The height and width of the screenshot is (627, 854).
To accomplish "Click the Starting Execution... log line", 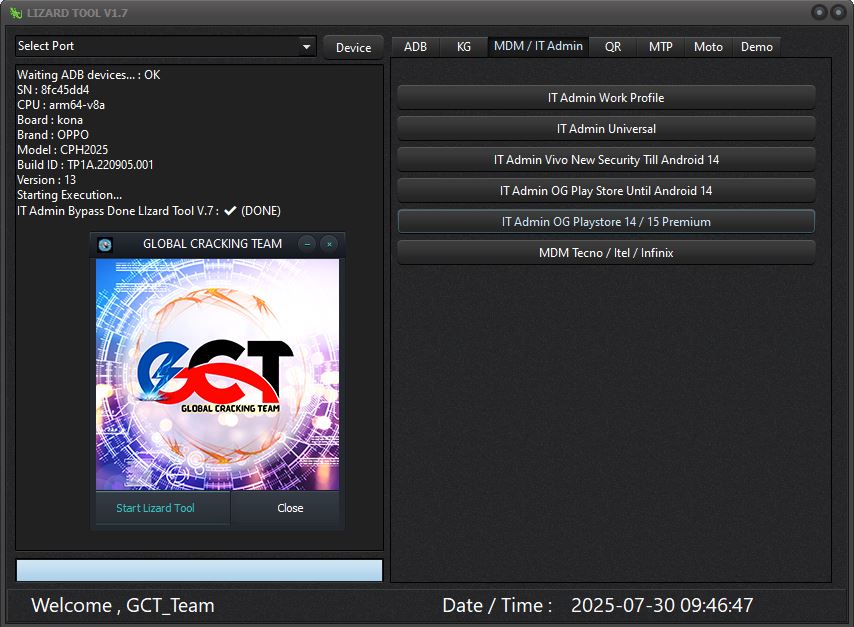I will pyautogui.click(x=69, y=195).
